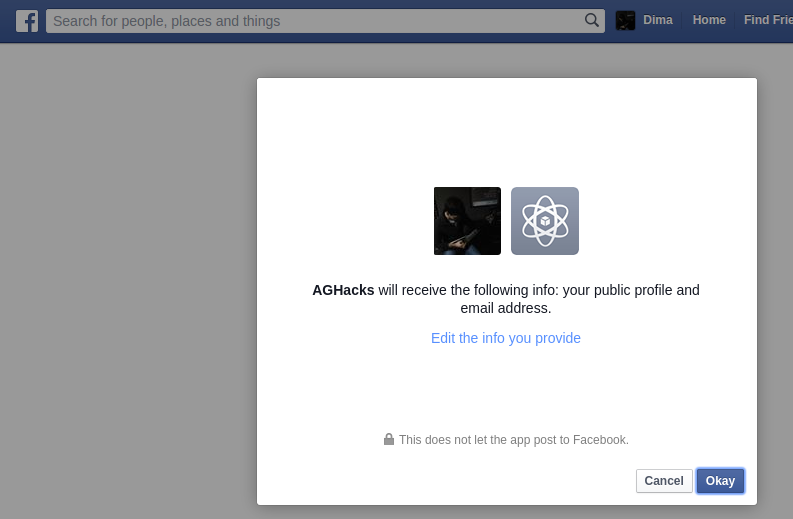The height and width of the screenshot is (519, 793).
Task: Click the search magnifier icon
Action: click(x=592, y=20)
